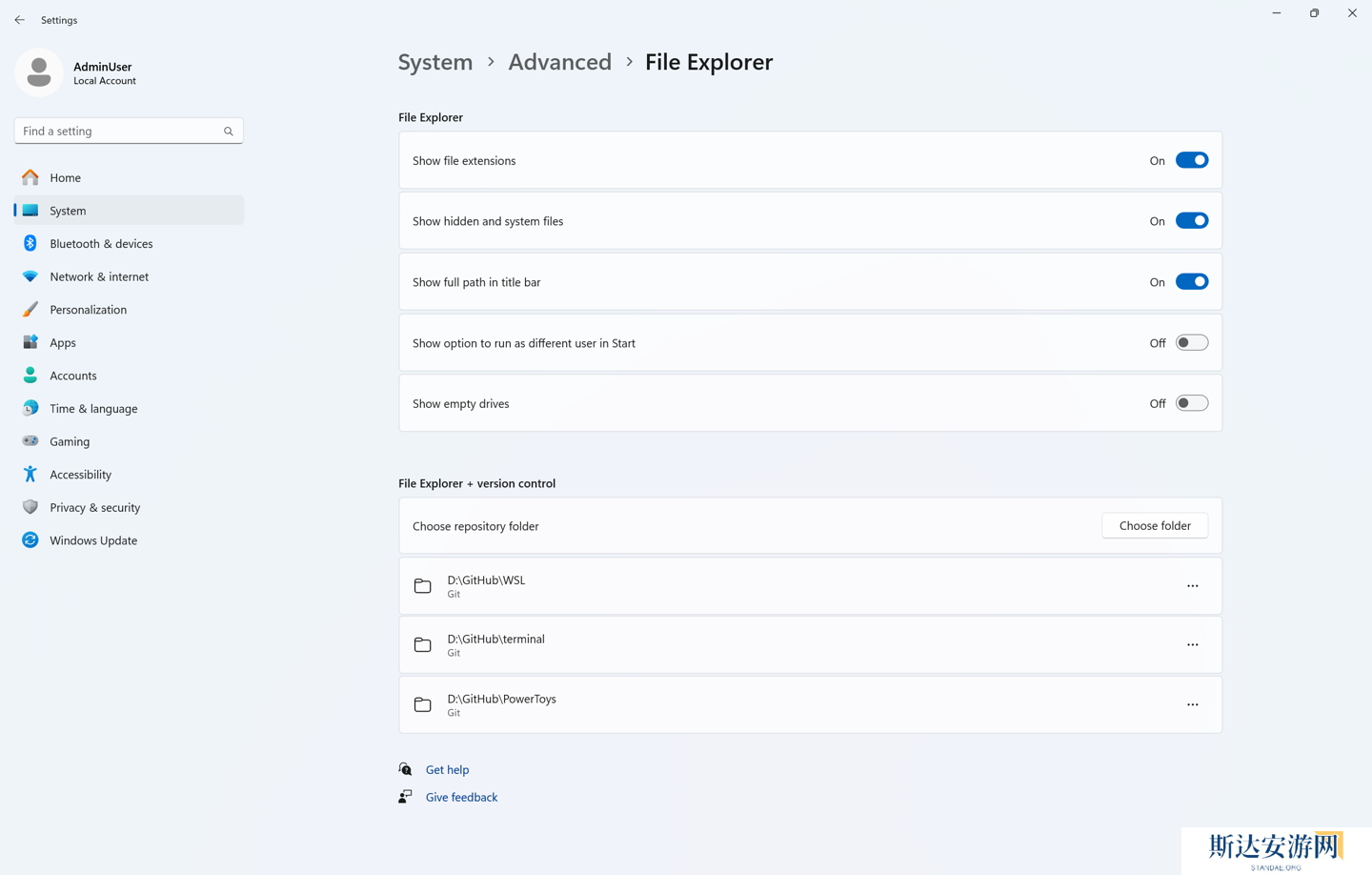Click the folder icon for D:\GitHub\WSL

point(423,586)
